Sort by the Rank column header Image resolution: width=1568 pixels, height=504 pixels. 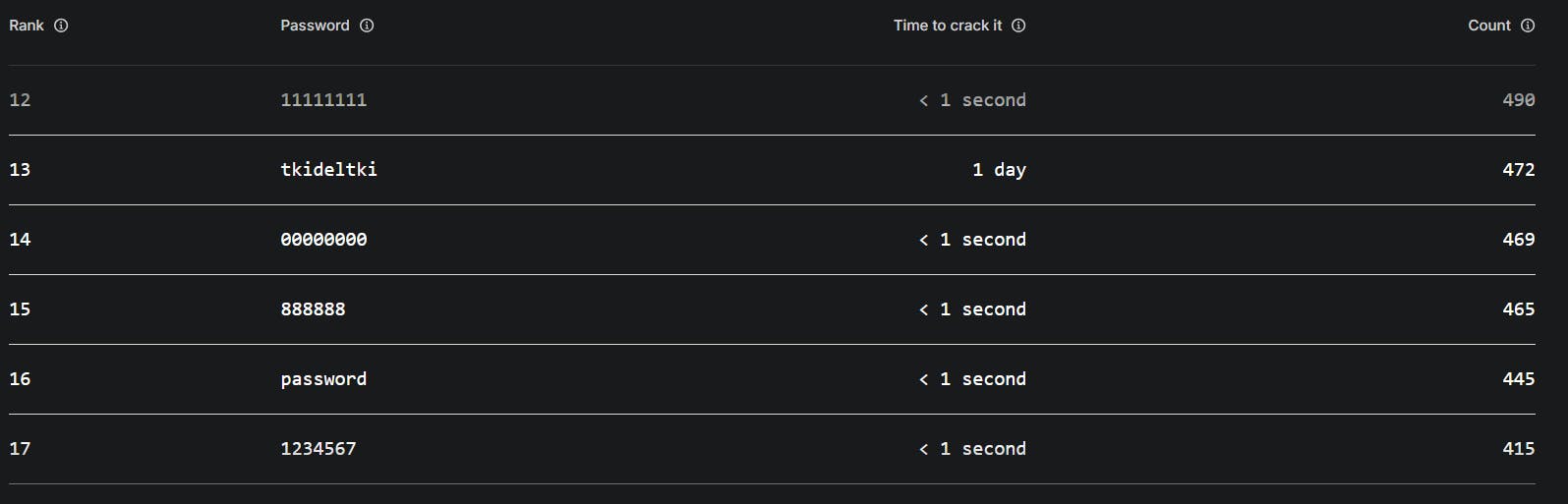click(x=27, y=26)
